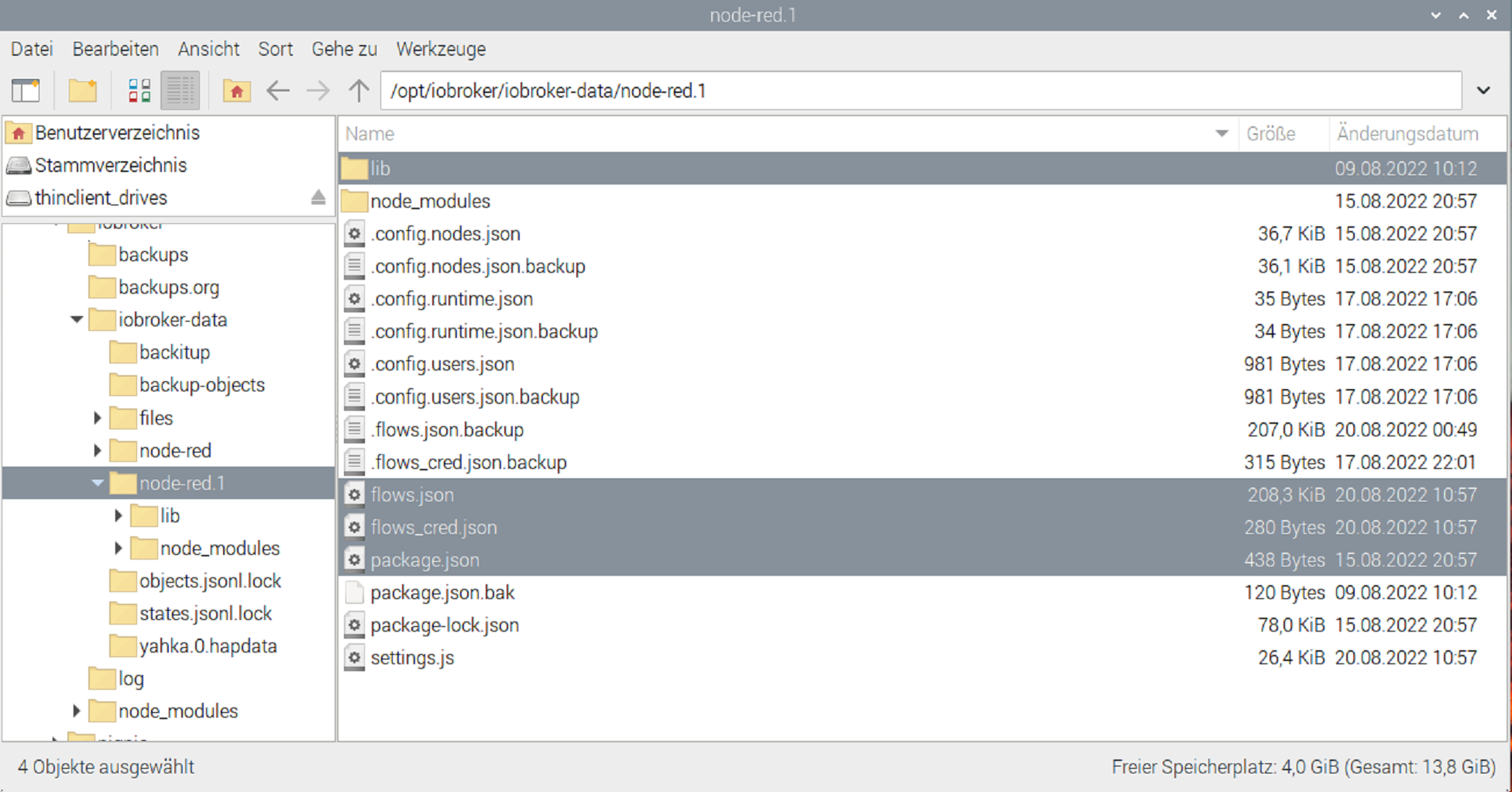The image size is (1512, 792).
Task: Open the Sort menu
Action: [275, 49]
